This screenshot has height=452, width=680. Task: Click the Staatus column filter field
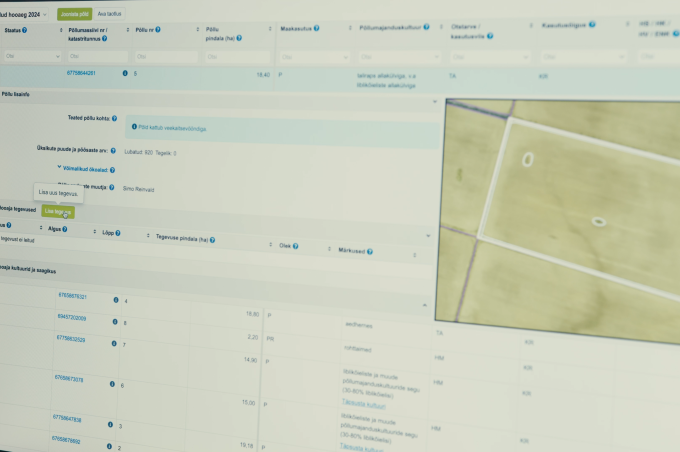point(29,57)
